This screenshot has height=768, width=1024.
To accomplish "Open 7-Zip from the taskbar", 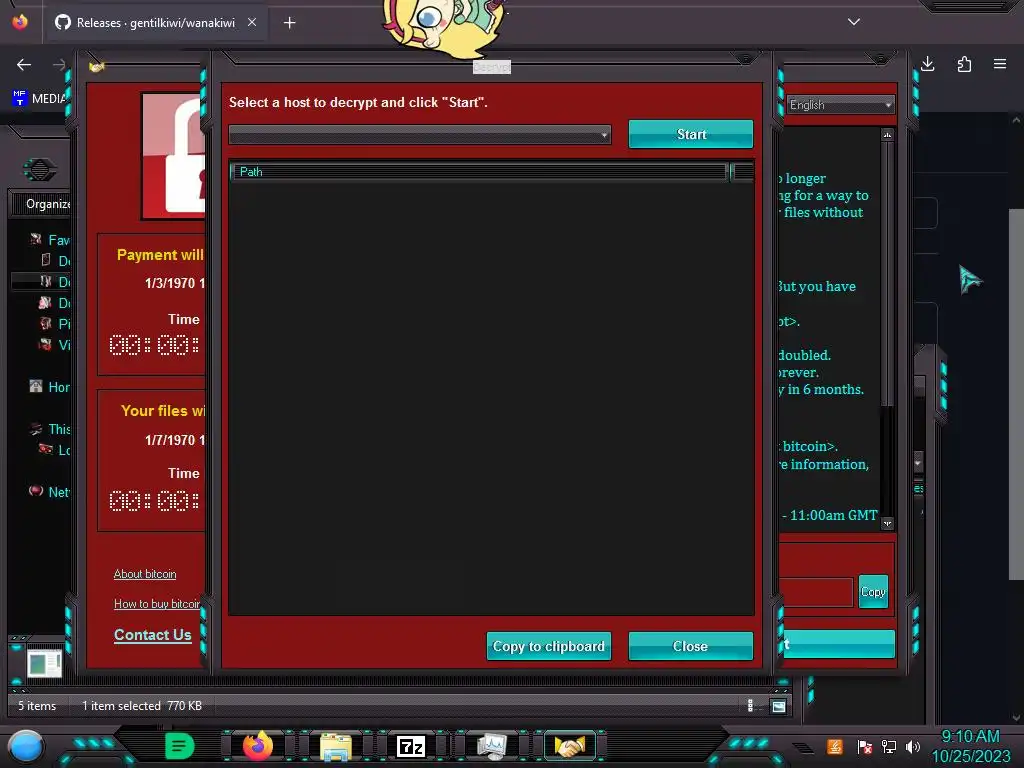I will pos(411,746).
